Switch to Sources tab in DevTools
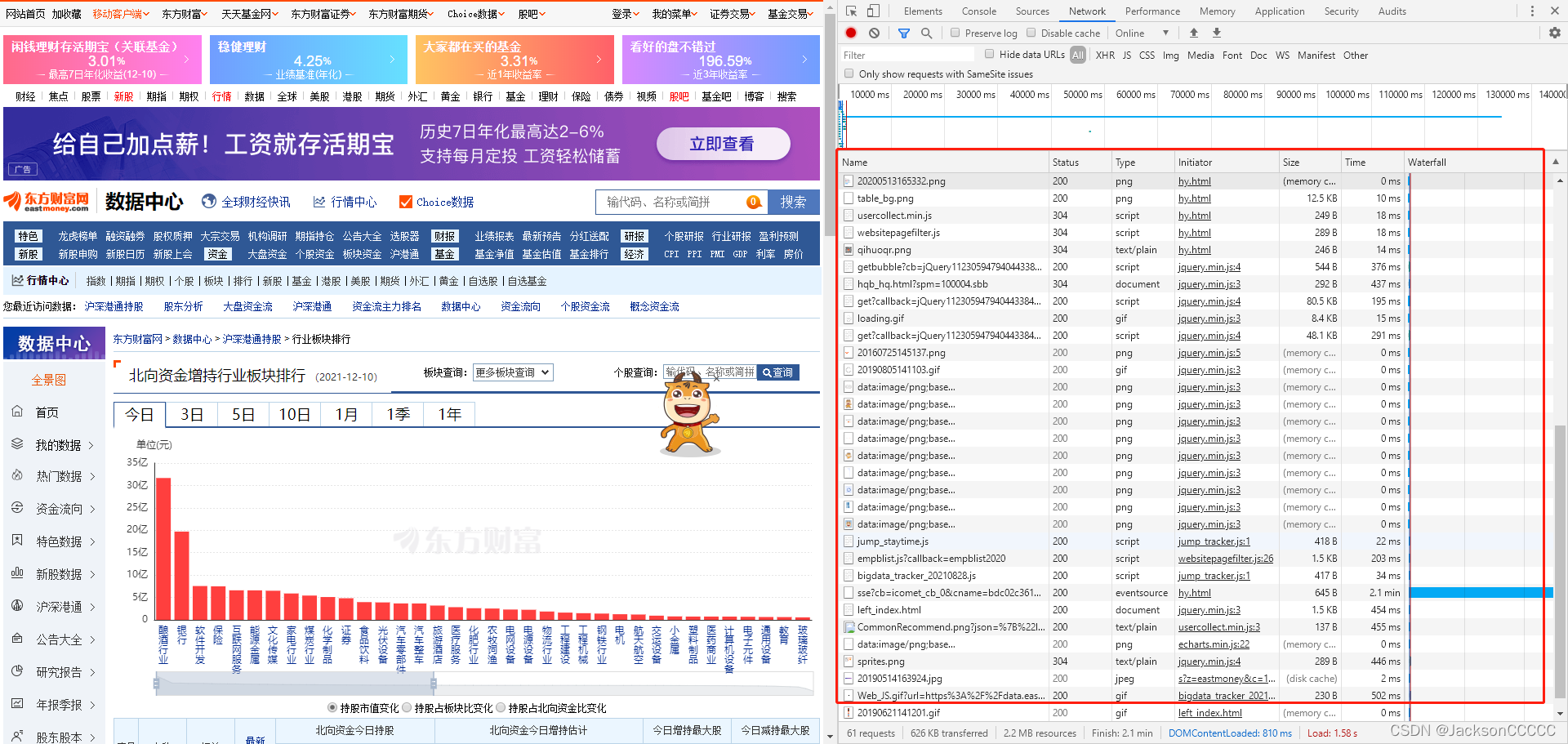Image resolution: width=1568 pixels, height=744 pixels. [x=1032, y=11]
